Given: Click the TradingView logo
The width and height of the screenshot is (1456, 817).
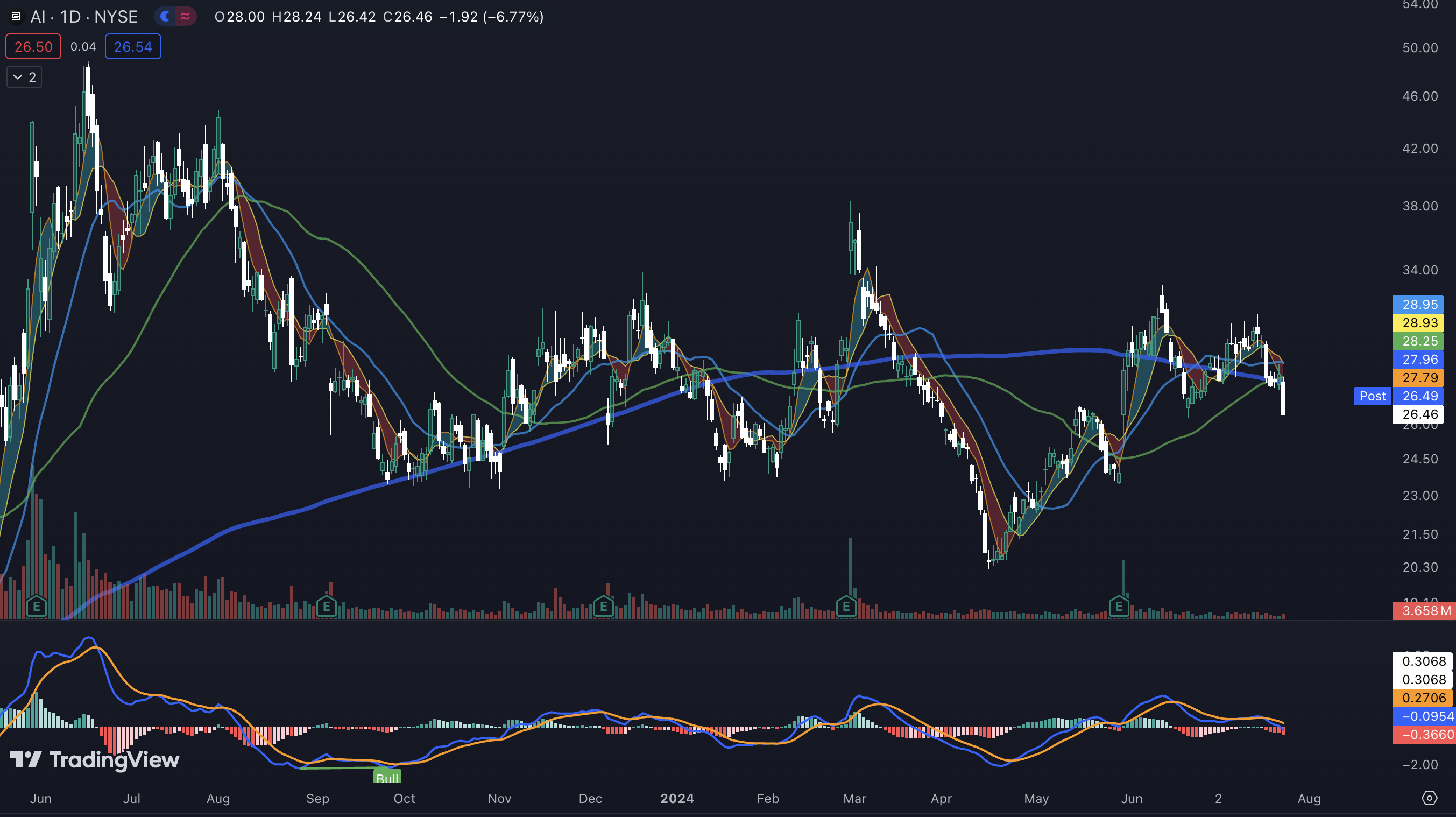Looking at the screenshot, I should [x=94, y=759].
